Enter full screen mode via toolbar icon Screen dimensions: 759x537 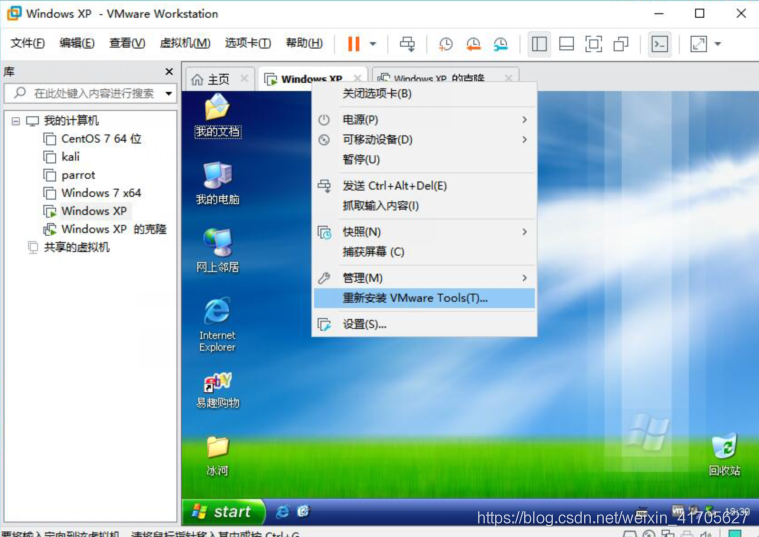click(593, 44)
